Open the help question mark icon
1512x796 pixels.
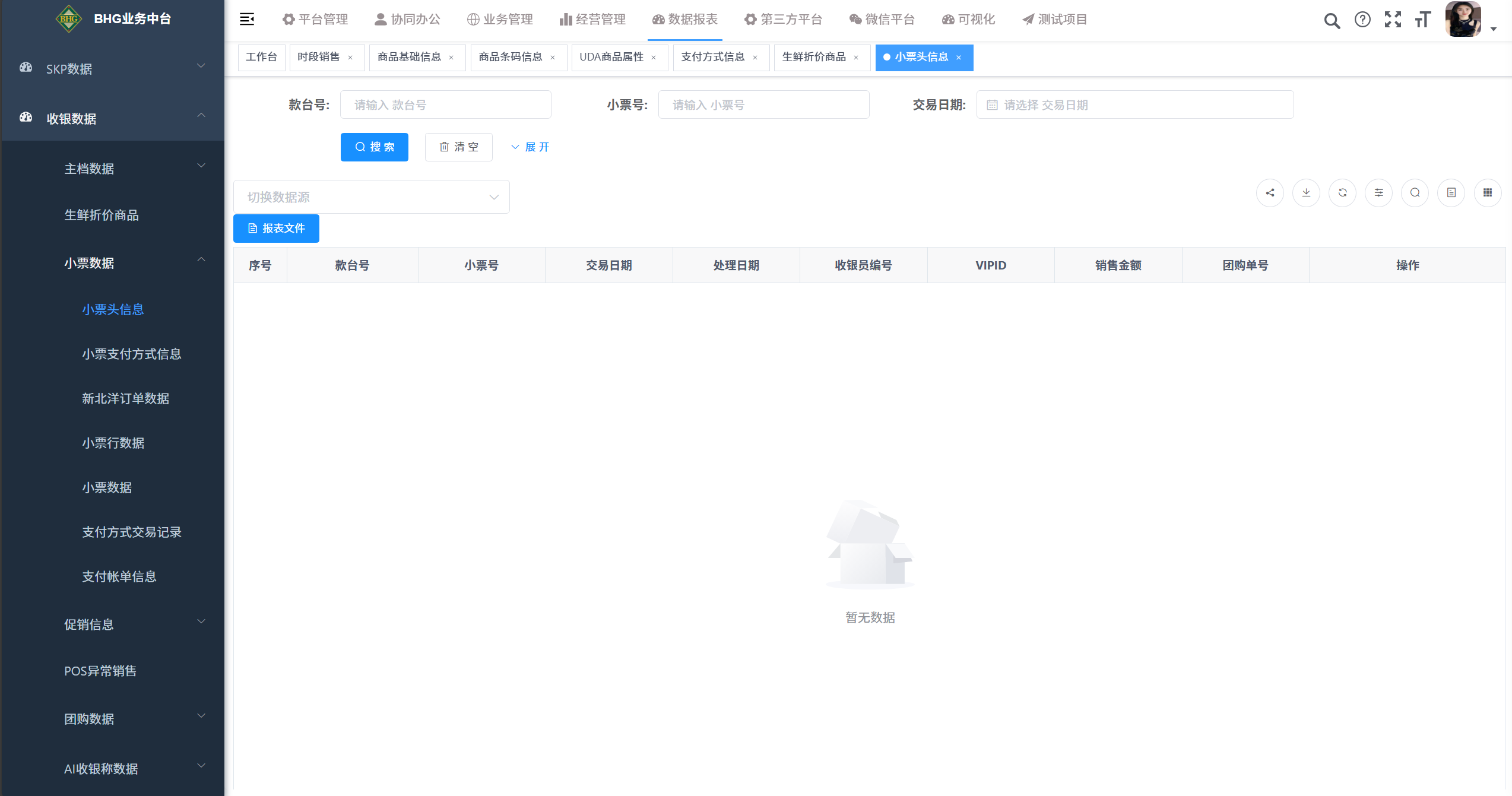[x=1362, y=20]
